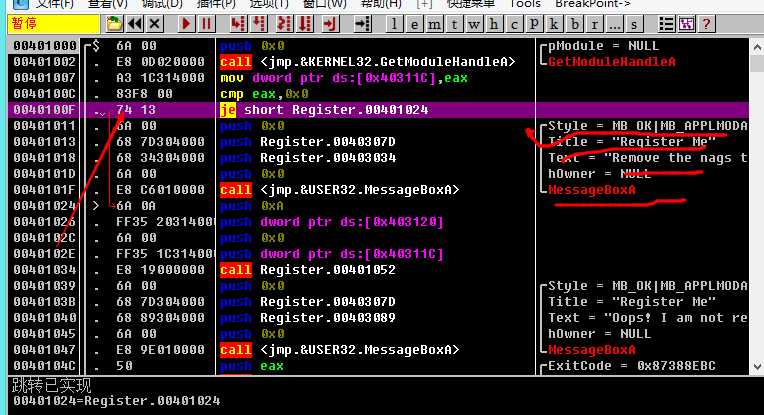
Task: Click the Step over icon
Action: pyautogui.click(x=259, y=23)
